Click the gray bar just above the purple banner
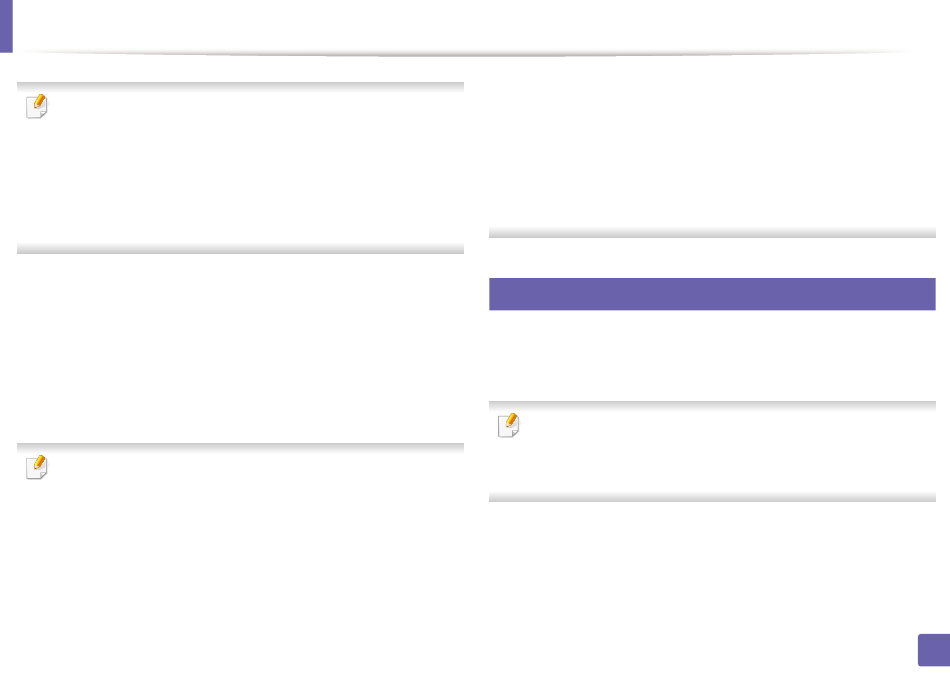The image size is (950, 674). point(712,233)
